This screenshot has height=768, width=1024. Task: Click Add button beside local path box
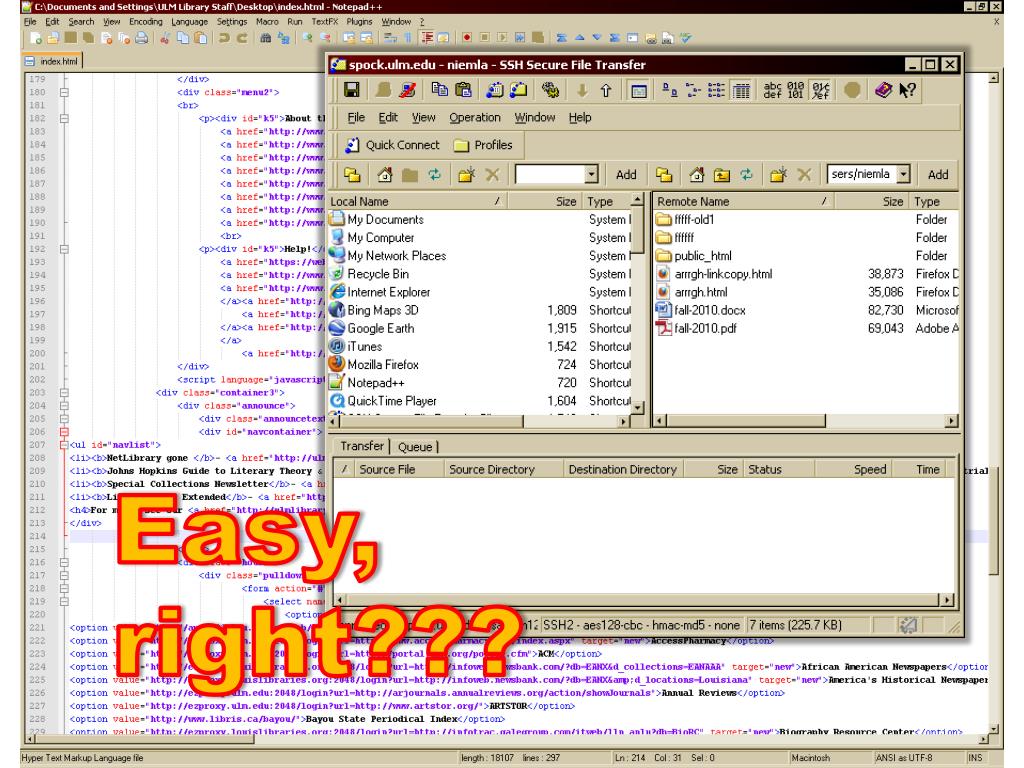click(x=626, y=174)
